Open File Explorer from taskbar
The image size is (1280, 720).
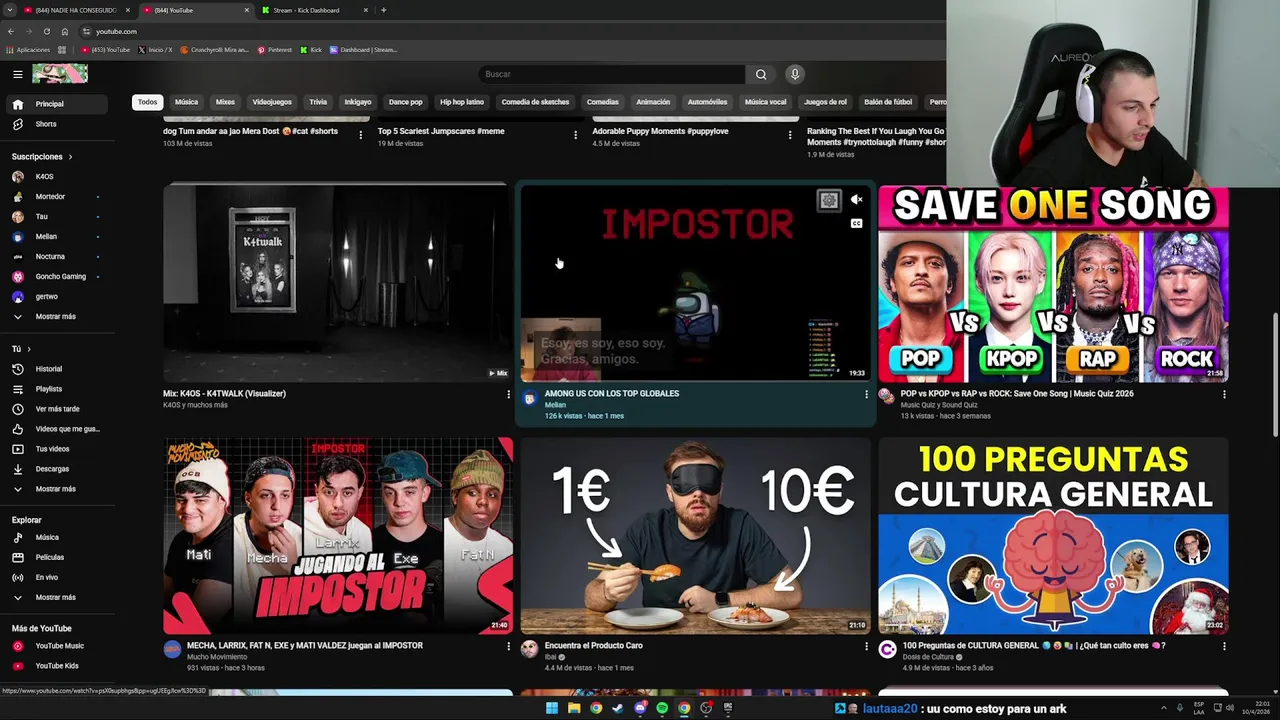574,708
